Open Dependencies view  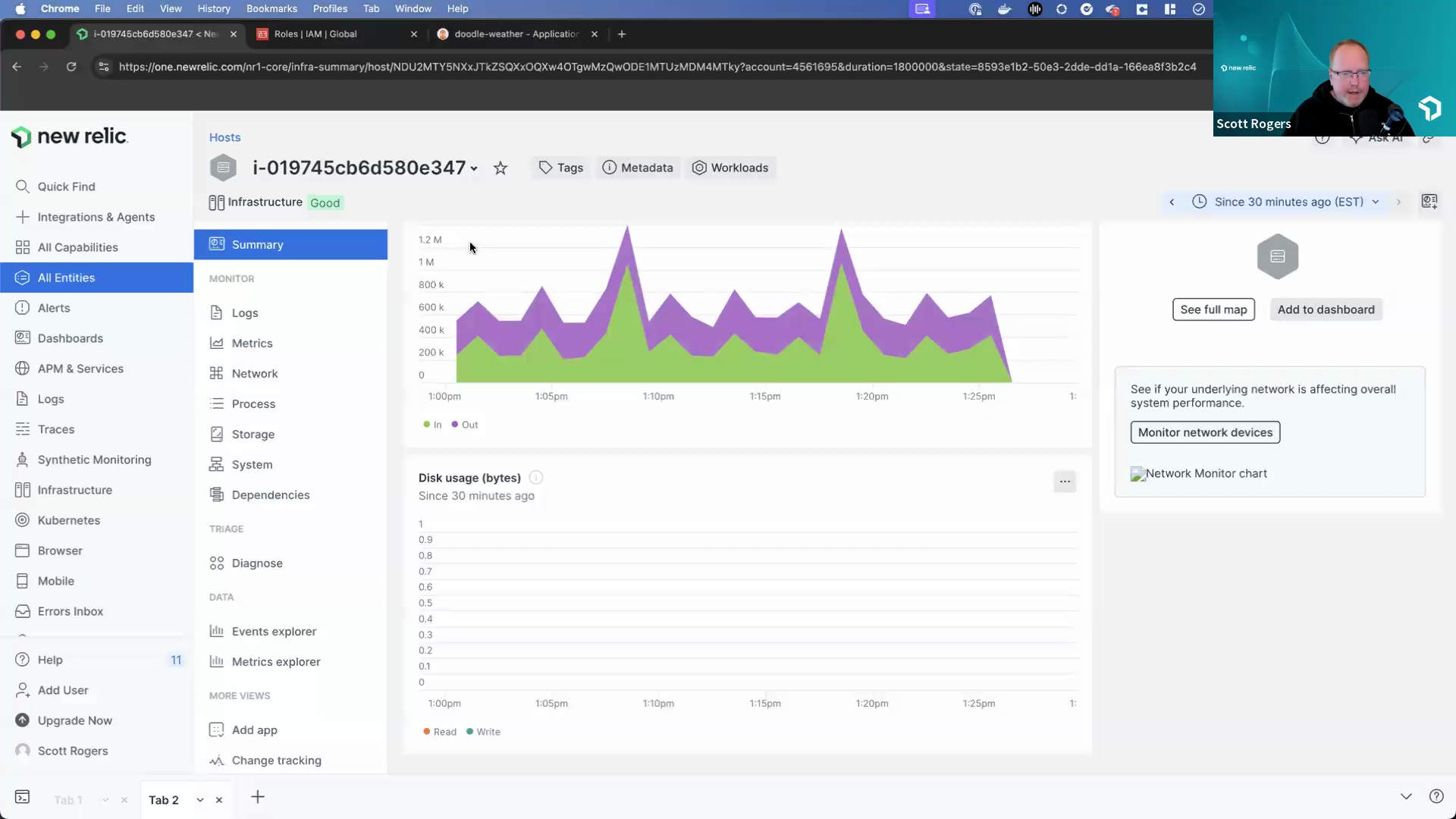pos(270,495)
